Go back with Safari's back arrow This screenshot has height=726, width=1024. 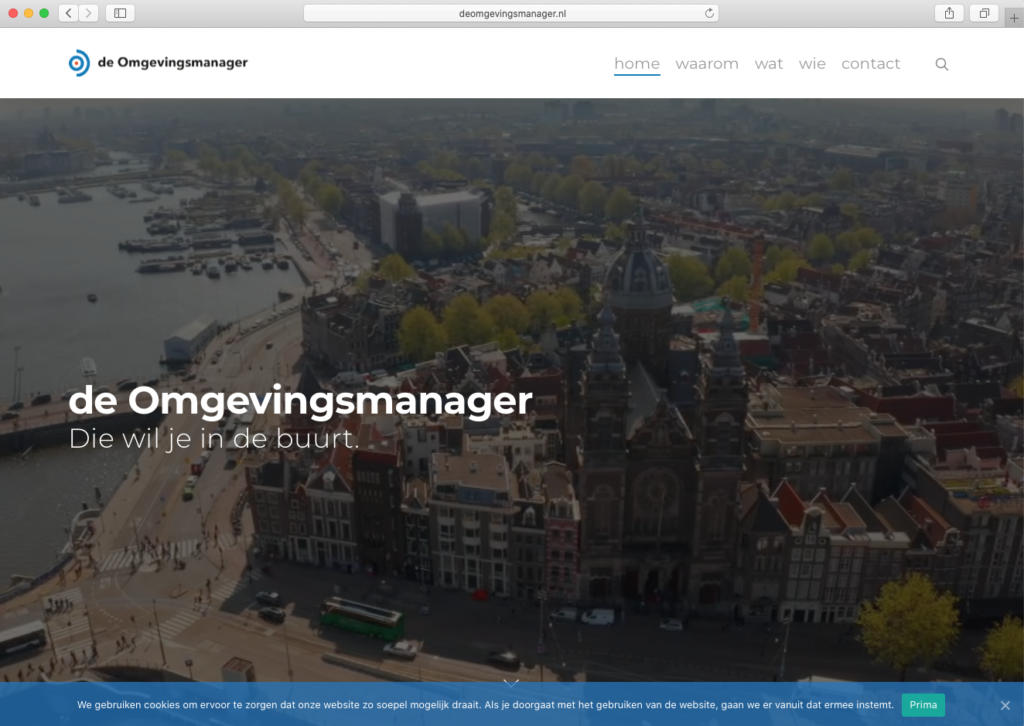coord(69,13)
